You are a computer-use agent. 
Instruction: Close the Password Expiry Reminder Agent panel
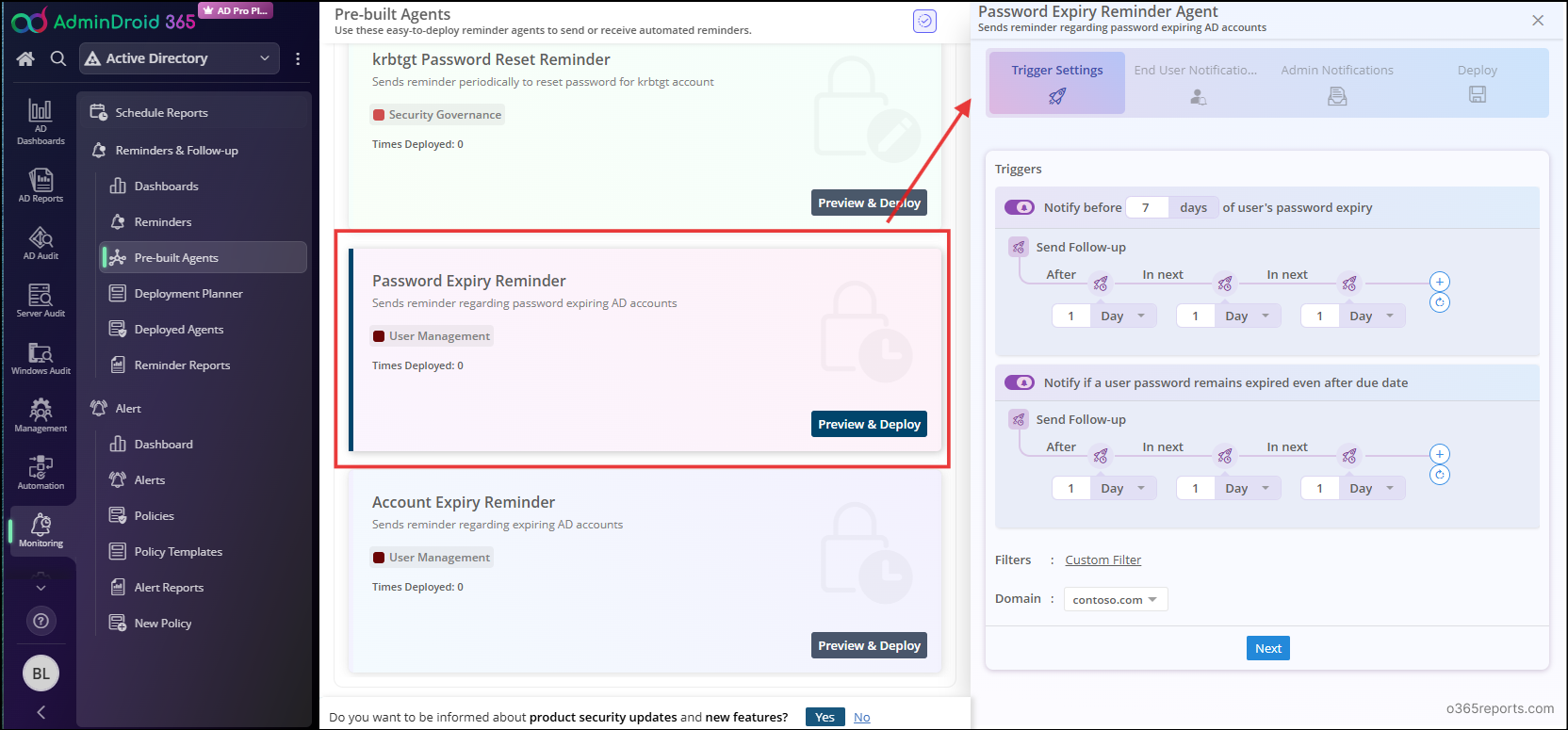pyautogui.click(x=1538, y=20)
